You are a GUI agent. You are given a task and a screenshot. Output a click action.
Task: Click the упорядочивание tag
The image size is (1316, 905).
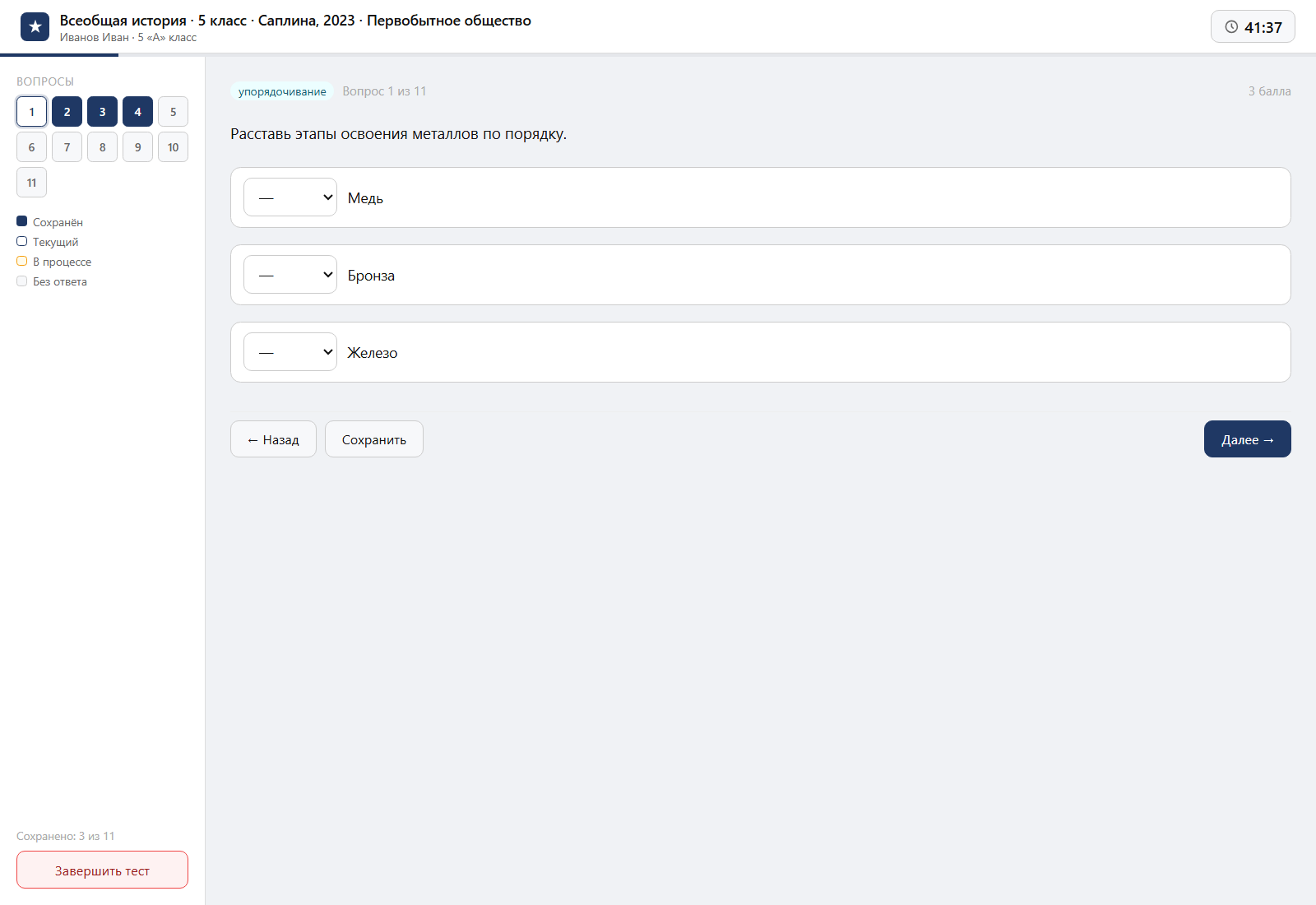pyautogui.click(x=282, y=91)
